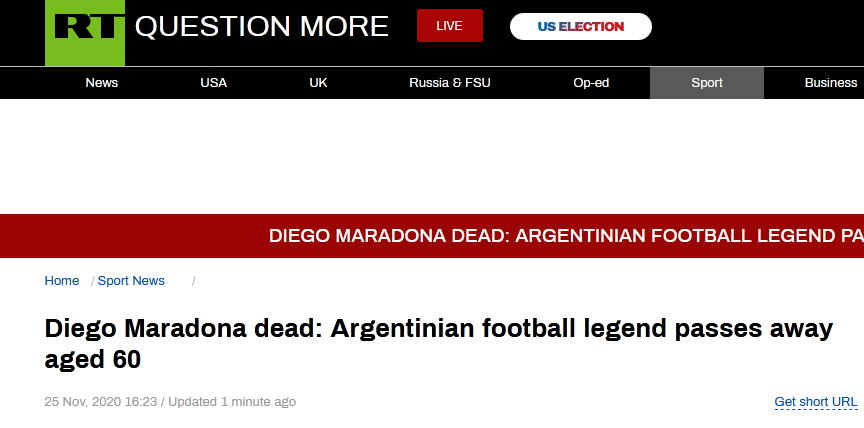Go to the Business section
Image resolution: width=864 pixels, height=428 pixels.
[x=830, y=83]
